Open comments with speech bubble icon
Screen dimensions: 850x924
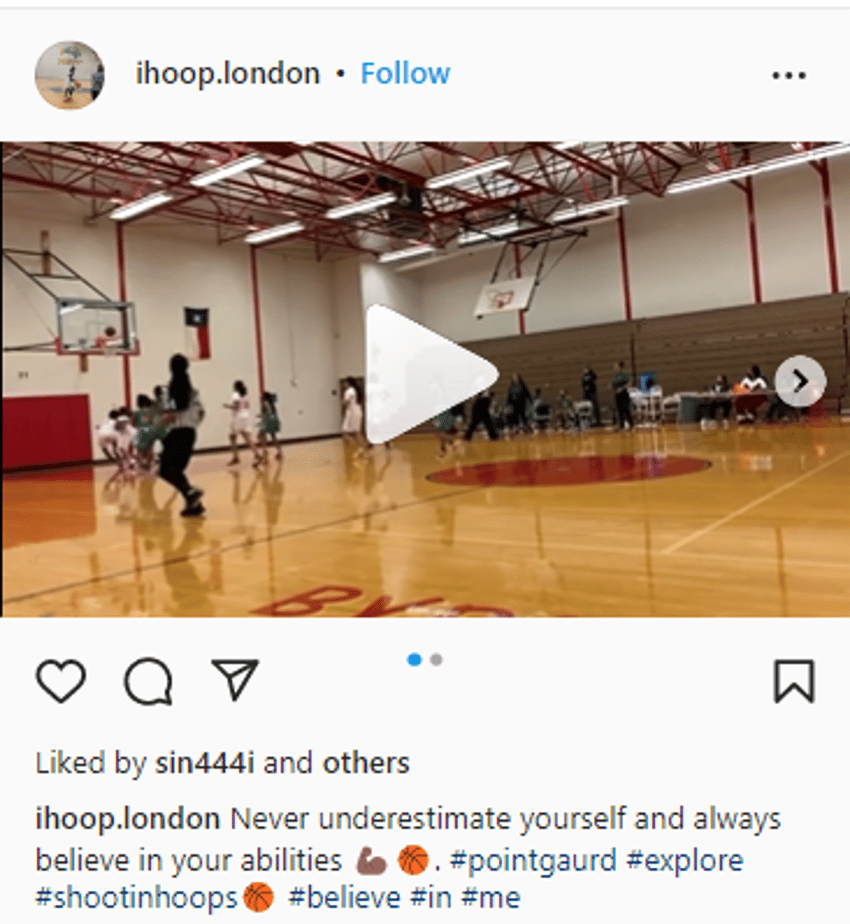tap(149, 681)
